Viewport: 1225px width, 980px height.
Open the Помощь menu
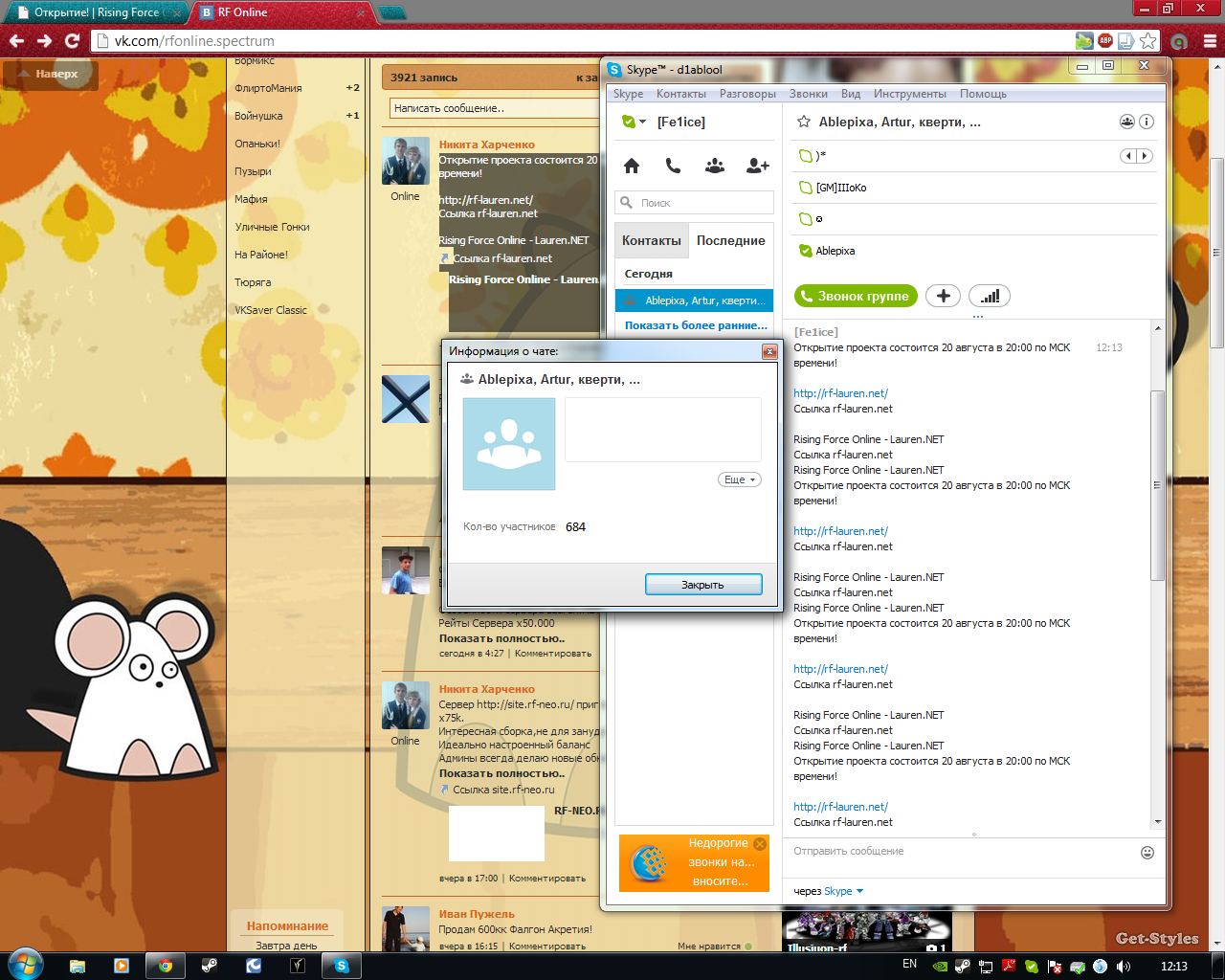tap(983, 94)
